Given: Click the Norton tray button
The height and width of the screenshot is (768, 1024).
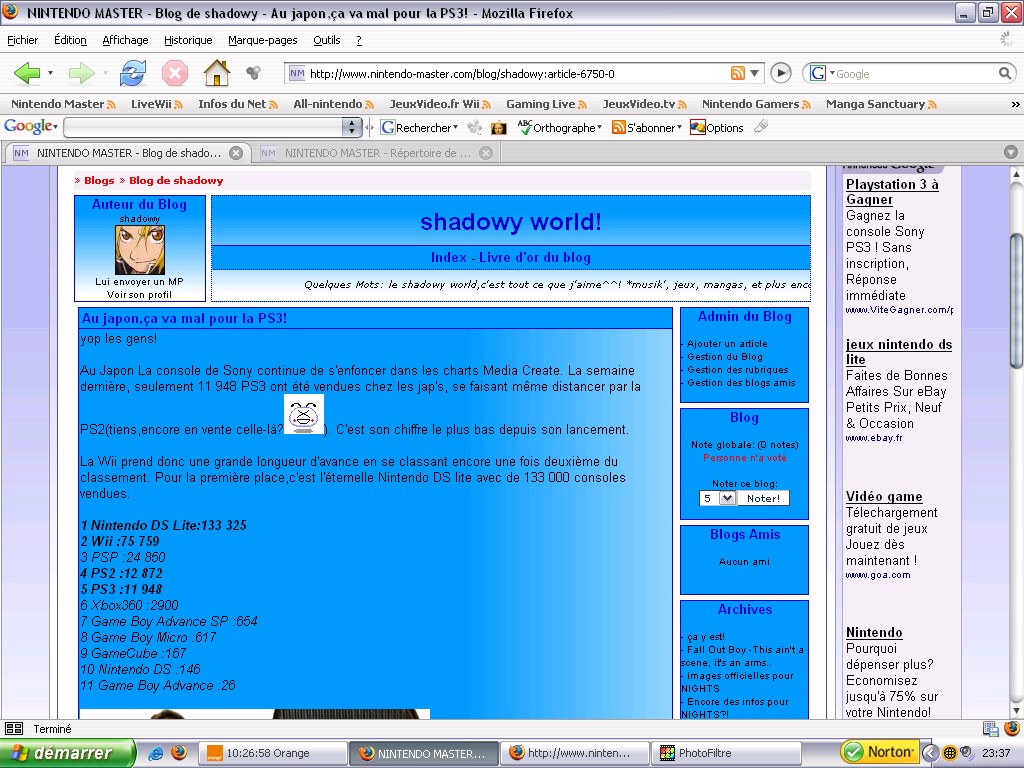Looking at the screenshot, I should pyautogui.click(x=880, y=752).
